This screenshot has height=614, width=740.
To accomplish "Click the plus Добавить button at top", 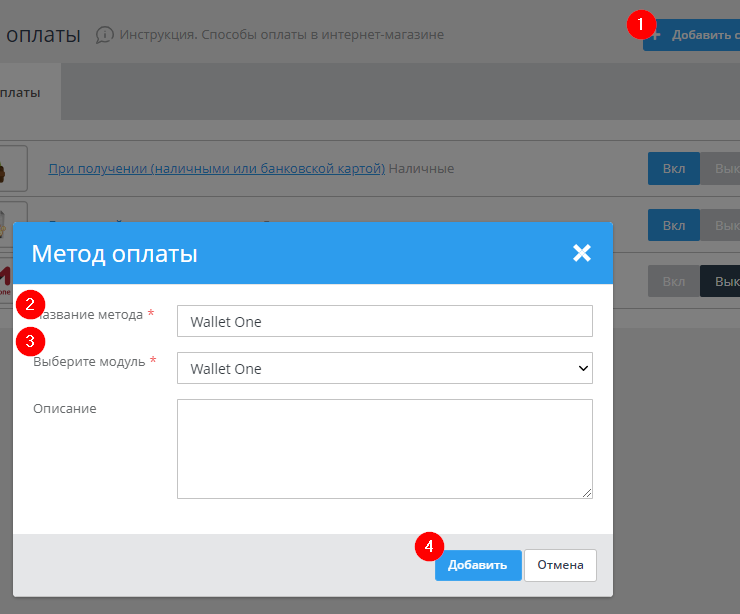I will (695, 35).
